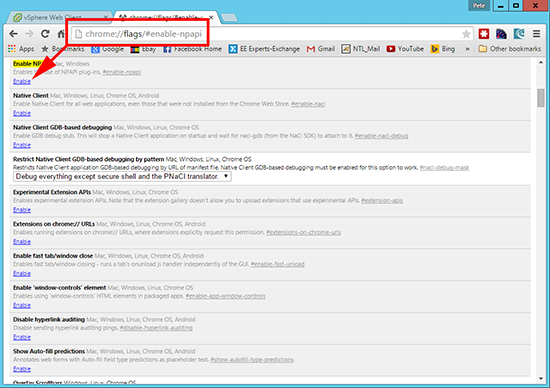Click the #enable-nacl-debug anchor link
The width and height of the screenshot is (550, 388).
[381, 136]
